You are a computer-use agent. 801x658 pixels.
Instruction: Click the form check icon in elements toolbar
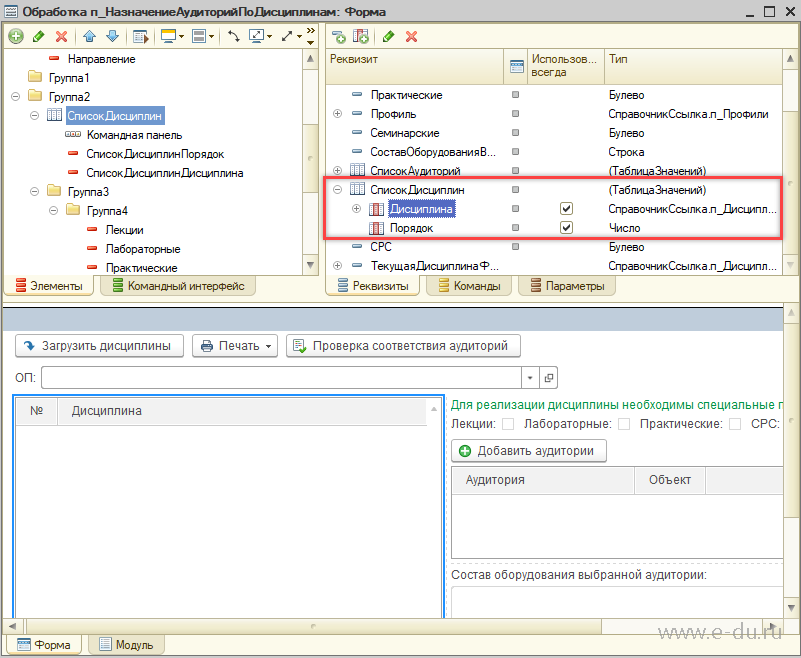coord(140,36)
